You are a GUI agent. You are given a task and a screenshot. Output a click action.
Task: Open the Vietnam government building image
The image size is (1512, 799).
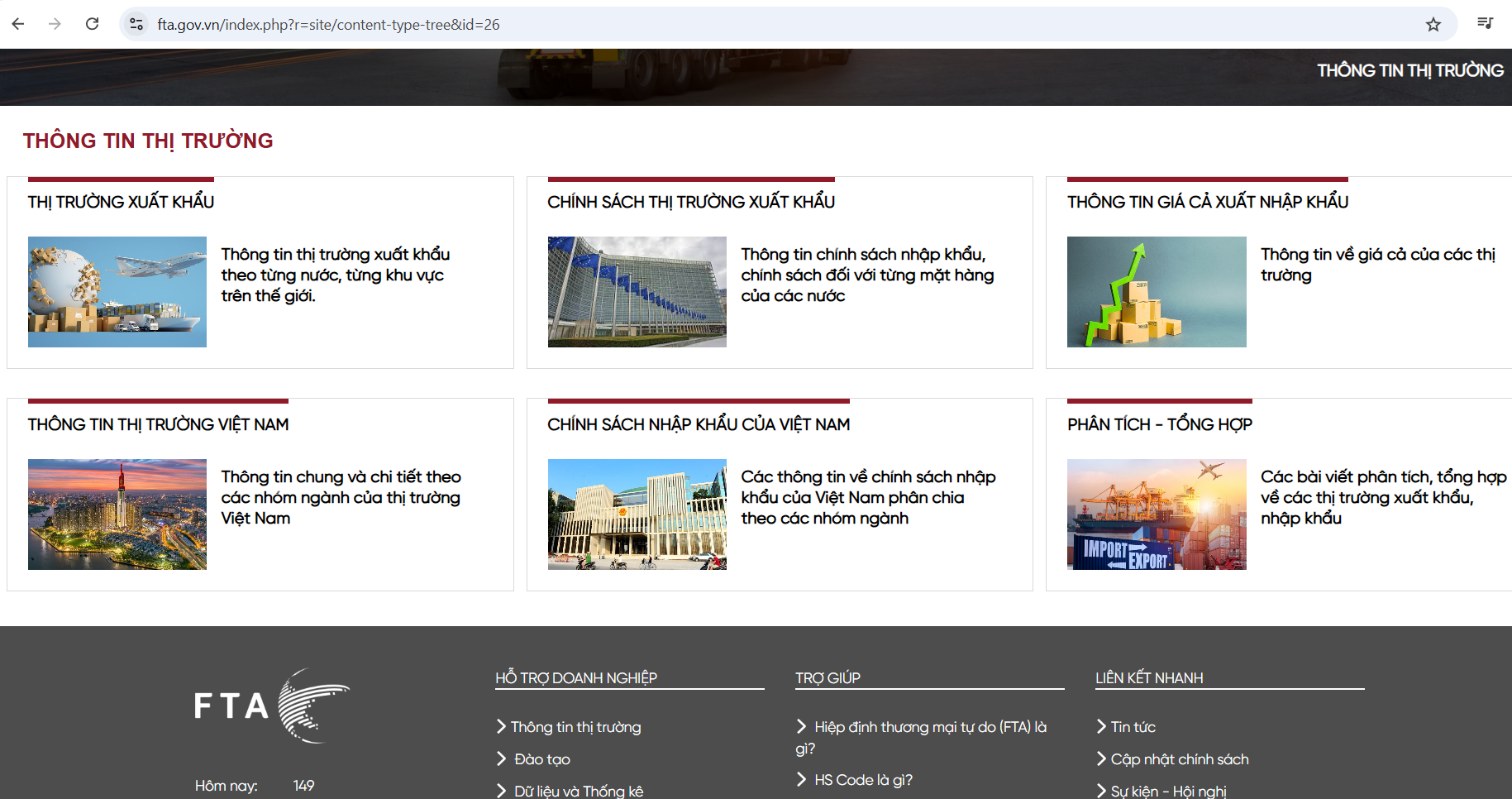(637, 514)
